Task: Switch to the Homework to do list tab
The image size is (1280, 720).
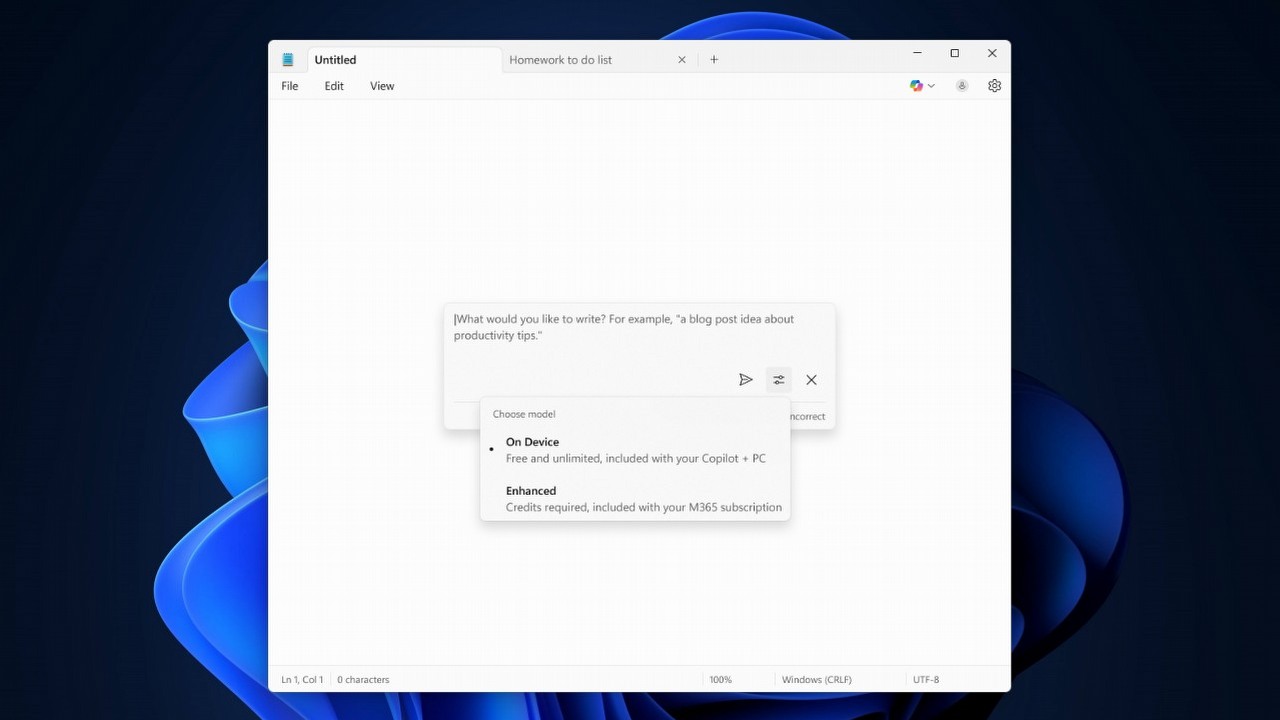Action: click(560, 59)
